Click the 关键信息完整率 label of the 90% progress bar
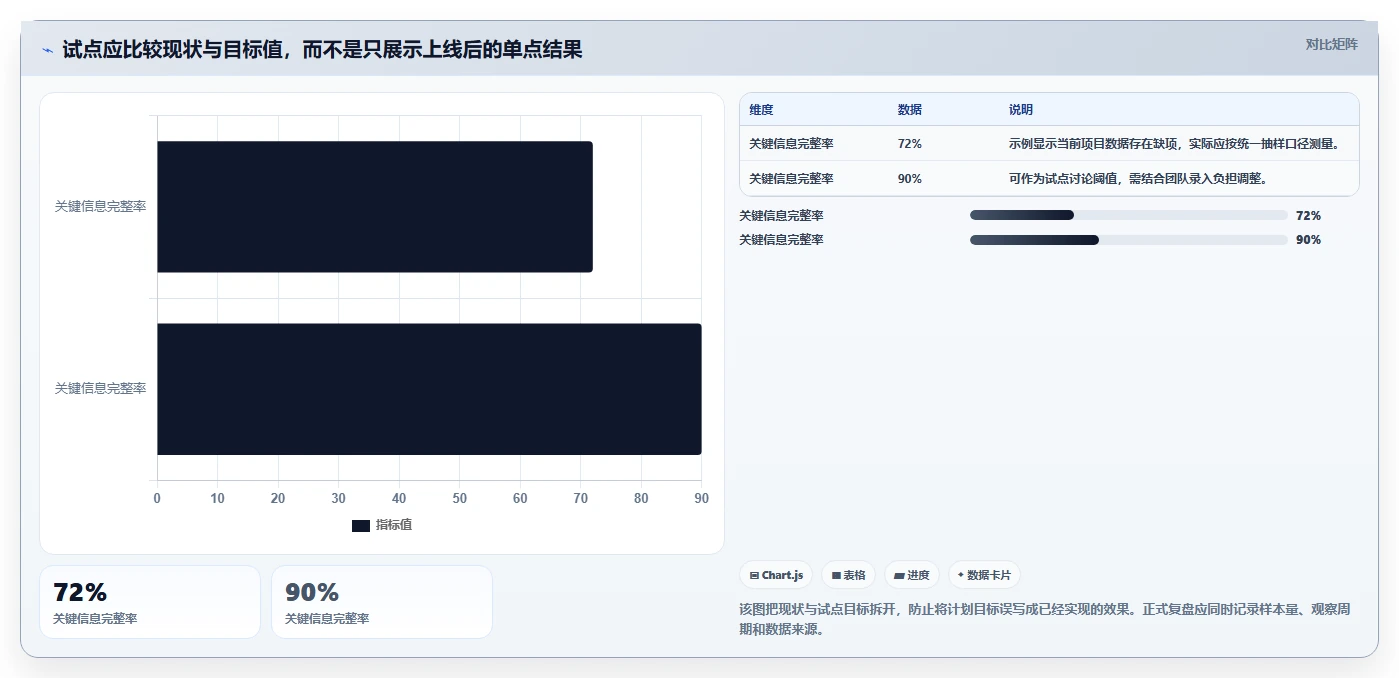 [x=781, y=240]
